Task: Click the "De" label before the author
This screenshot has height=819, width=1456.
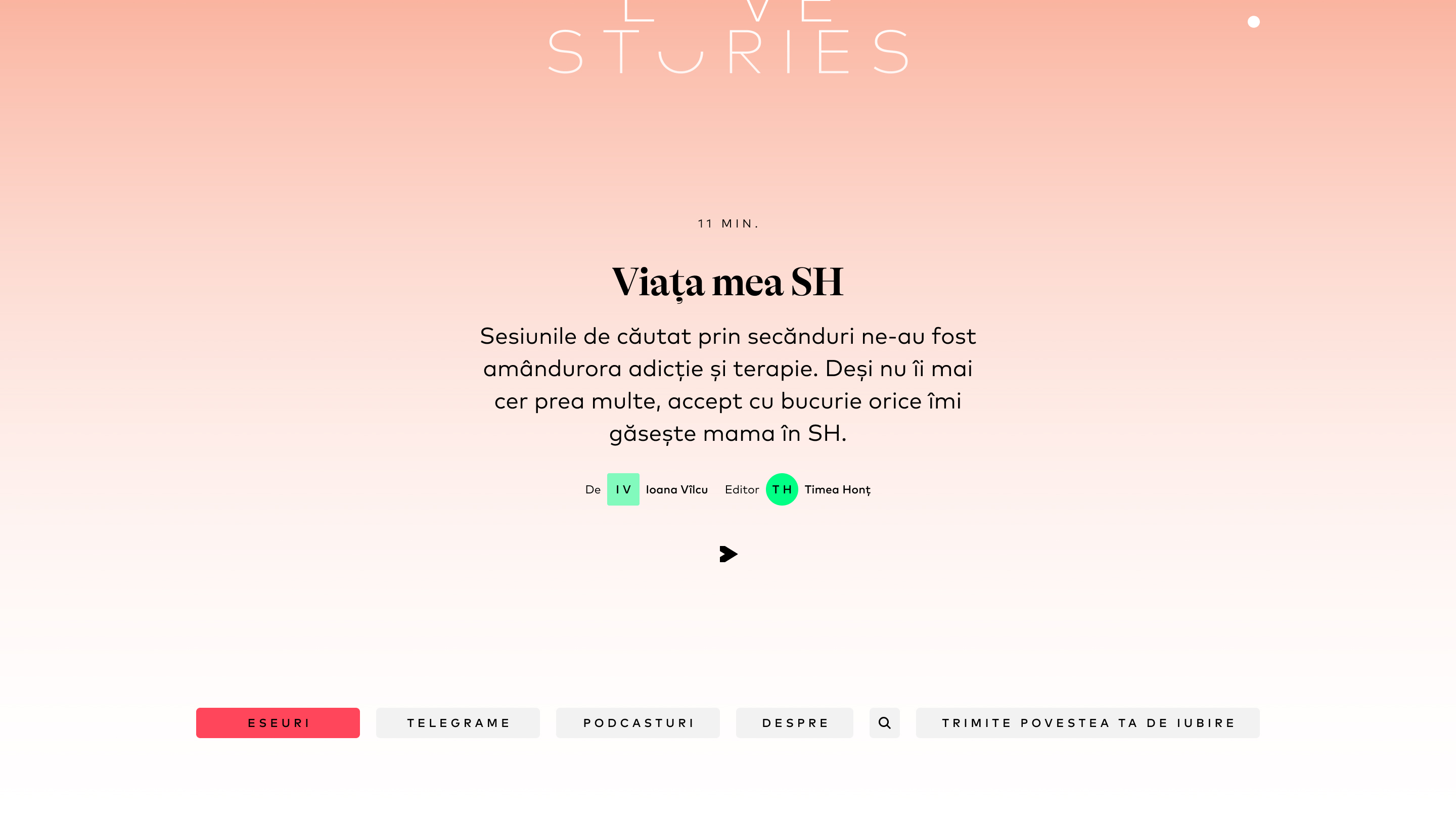Action: pos(593,489)
